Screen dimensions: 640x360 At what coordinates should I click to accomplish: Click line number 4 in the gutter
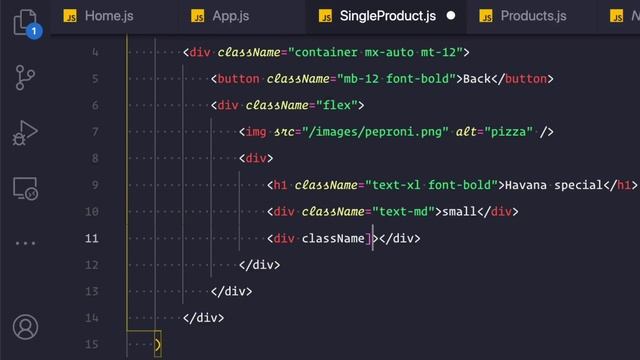(x=95, y=52)
